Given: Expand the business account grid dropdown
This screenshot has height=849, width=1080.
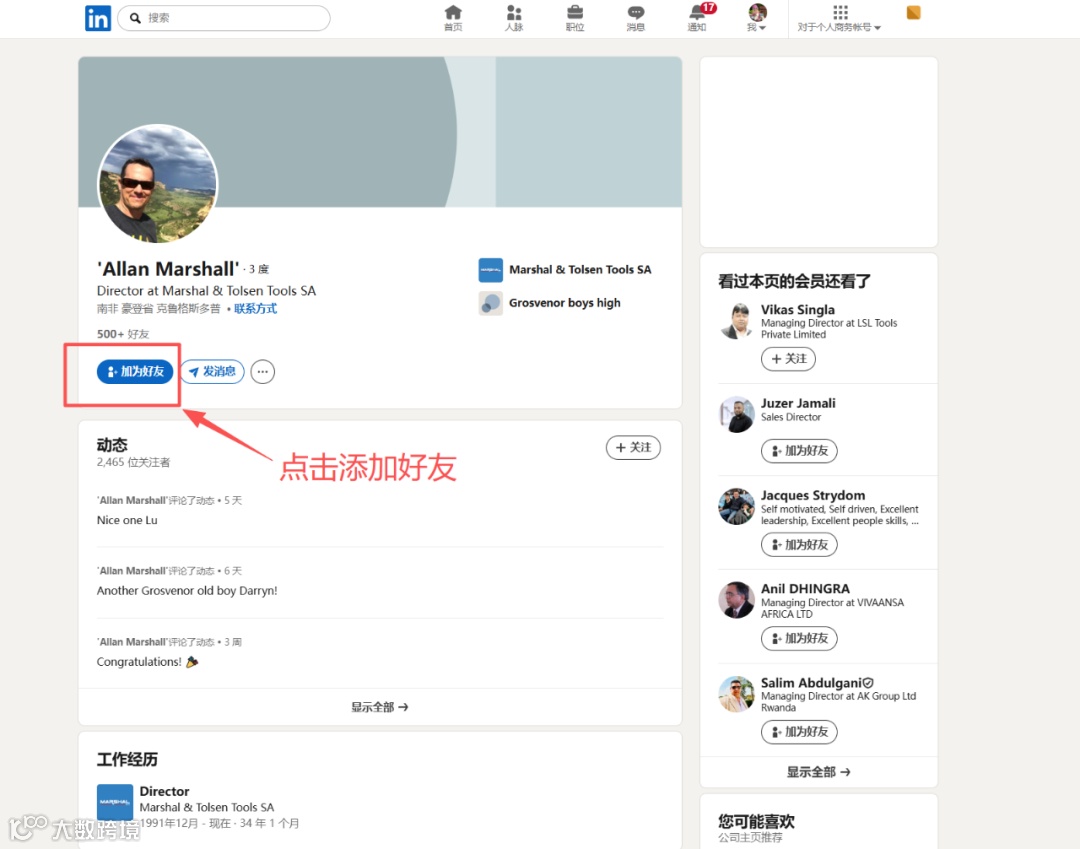Looking at the screenshot, I should tap(839, 18).
